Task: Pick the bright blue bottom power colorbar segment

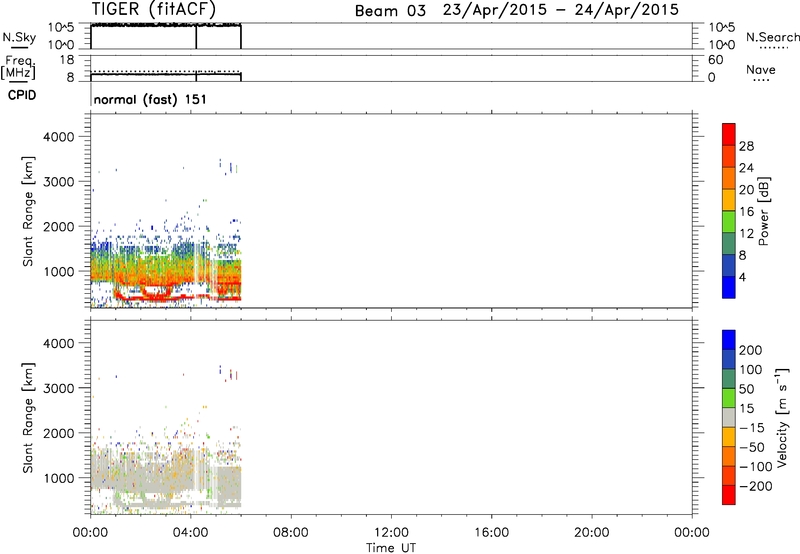Action: pyautogui.click(x=729, y=288)
